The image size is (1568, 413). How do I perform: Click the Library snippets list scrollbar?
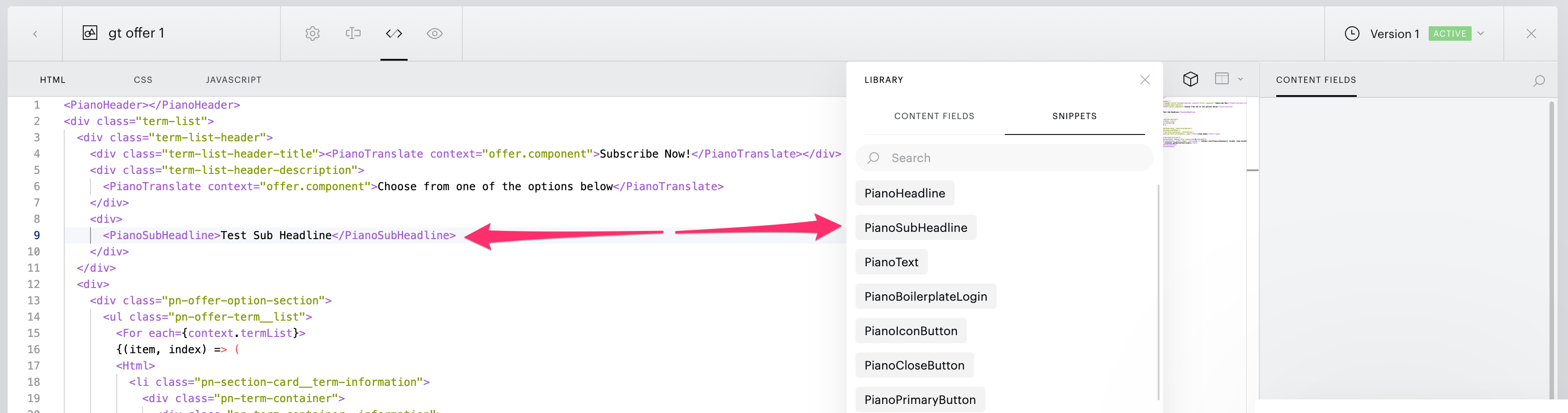(1158, 293)
